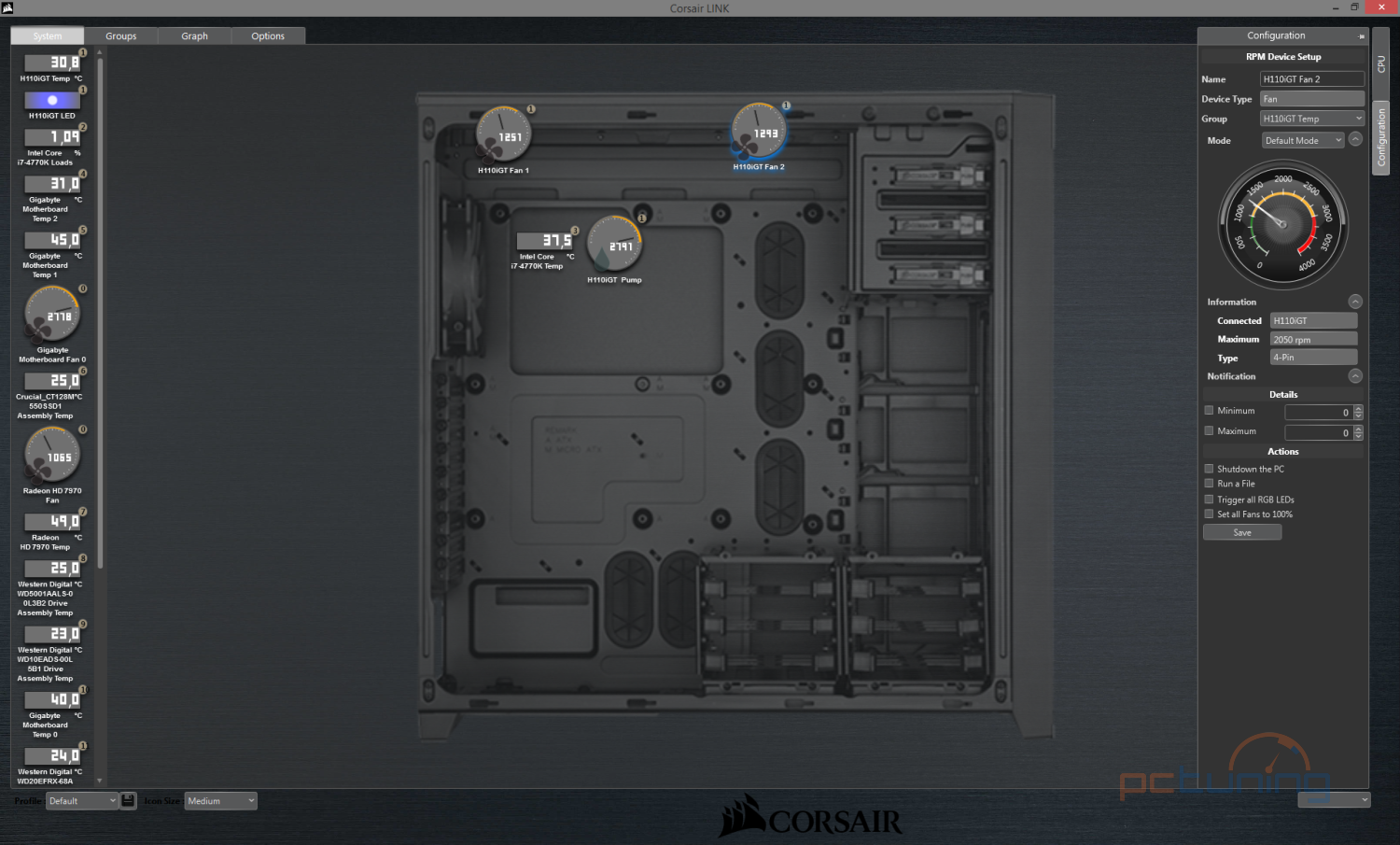This screenshot has height=845, width=1400.
Task: Click the Minimum value input field
Action: point(1319,412)
